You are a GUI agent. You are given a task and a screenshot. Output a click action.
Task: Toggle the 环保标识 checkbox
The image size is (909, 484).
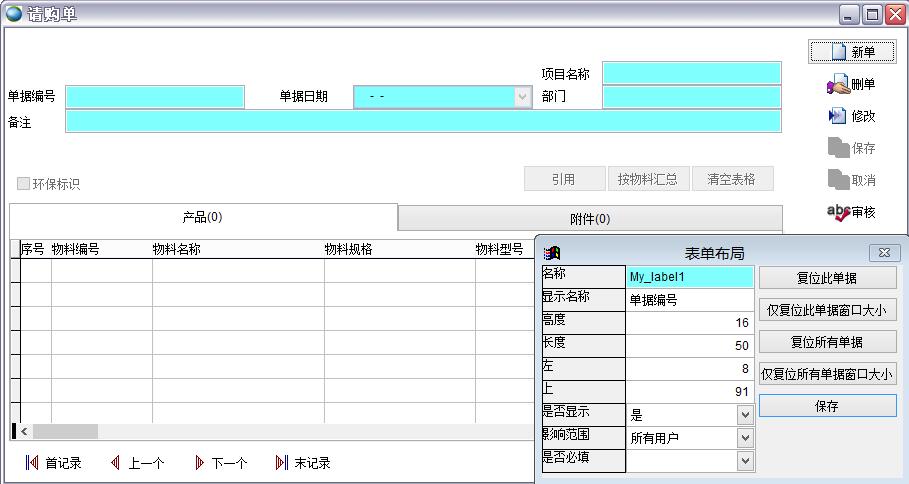coord(24,184)
